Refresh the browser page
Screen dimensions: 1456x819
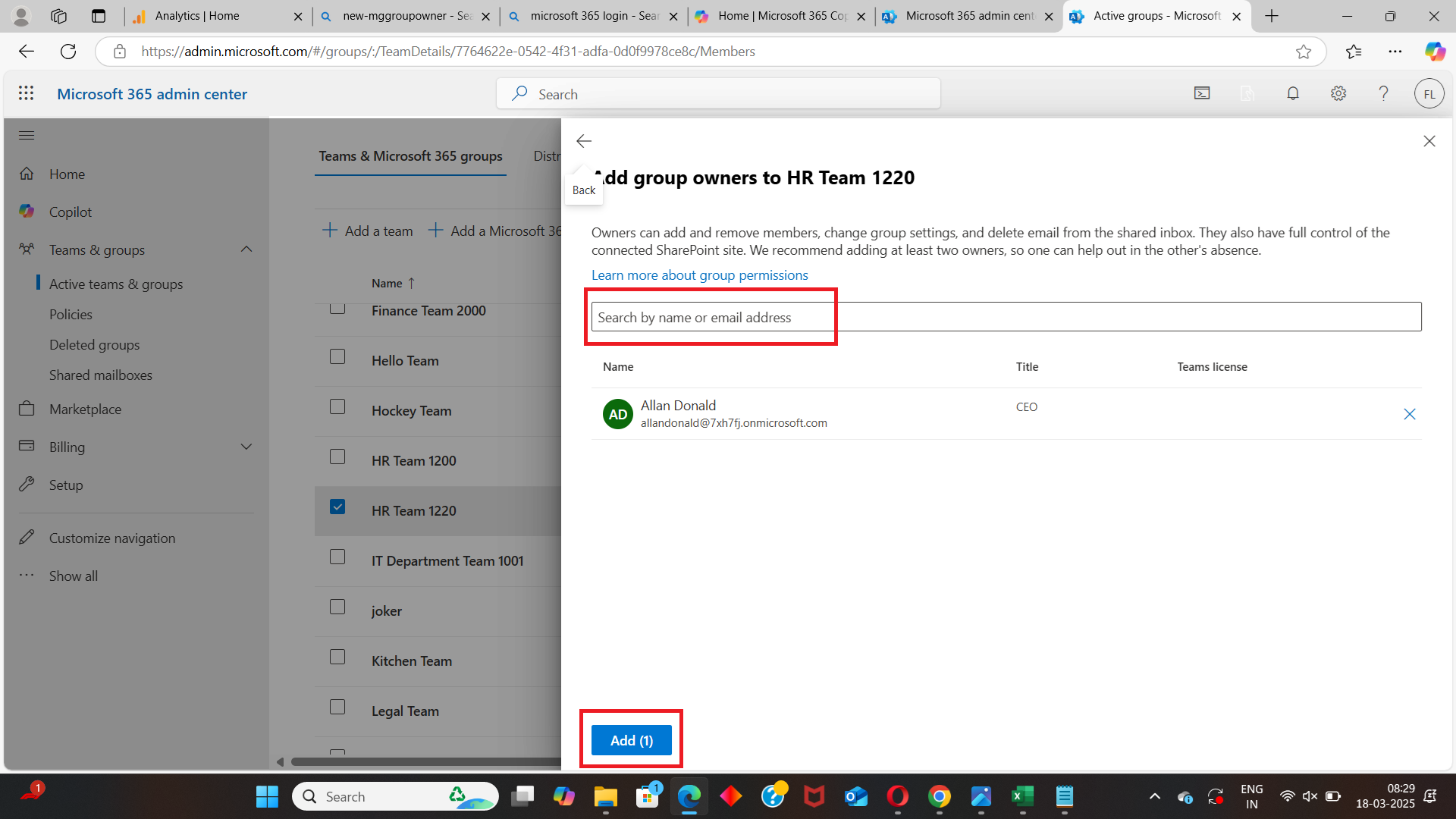(x=68, y=52)
